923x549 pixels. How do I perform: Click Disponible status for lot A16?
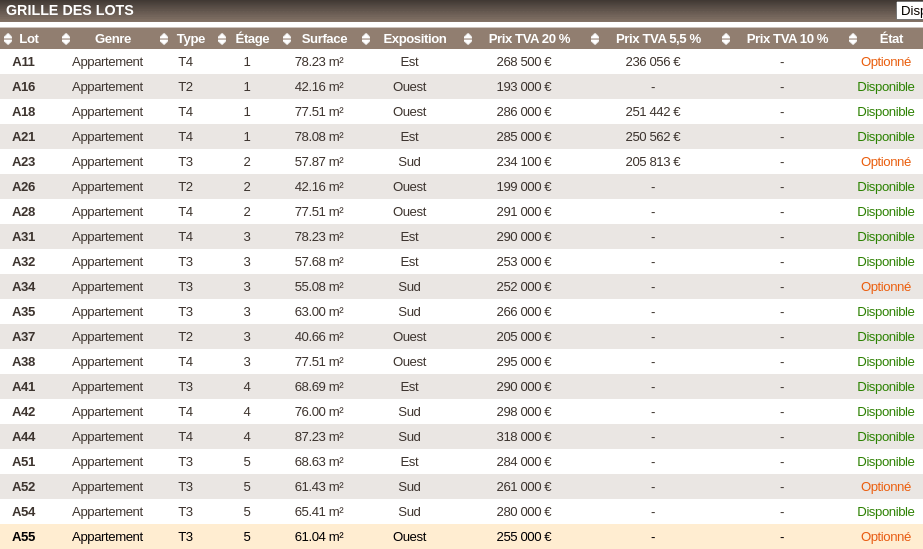tap(885, 87)
